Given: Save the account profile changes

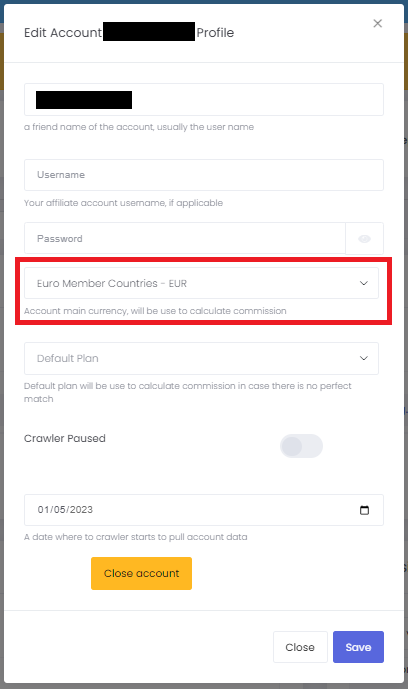Looking at the screenshot, I should point(358,647).
